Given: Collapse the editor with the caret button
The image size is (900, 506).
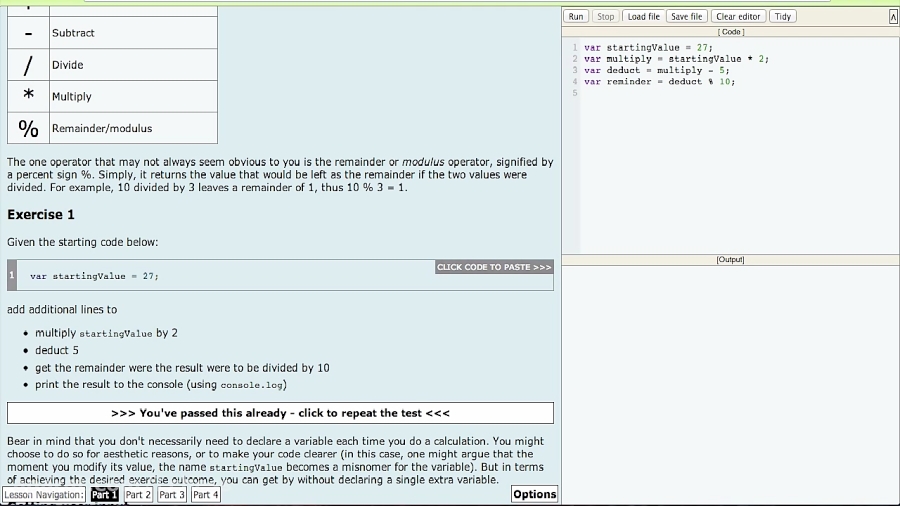Looking at the screenshot, I should click(x=893, y=16).
